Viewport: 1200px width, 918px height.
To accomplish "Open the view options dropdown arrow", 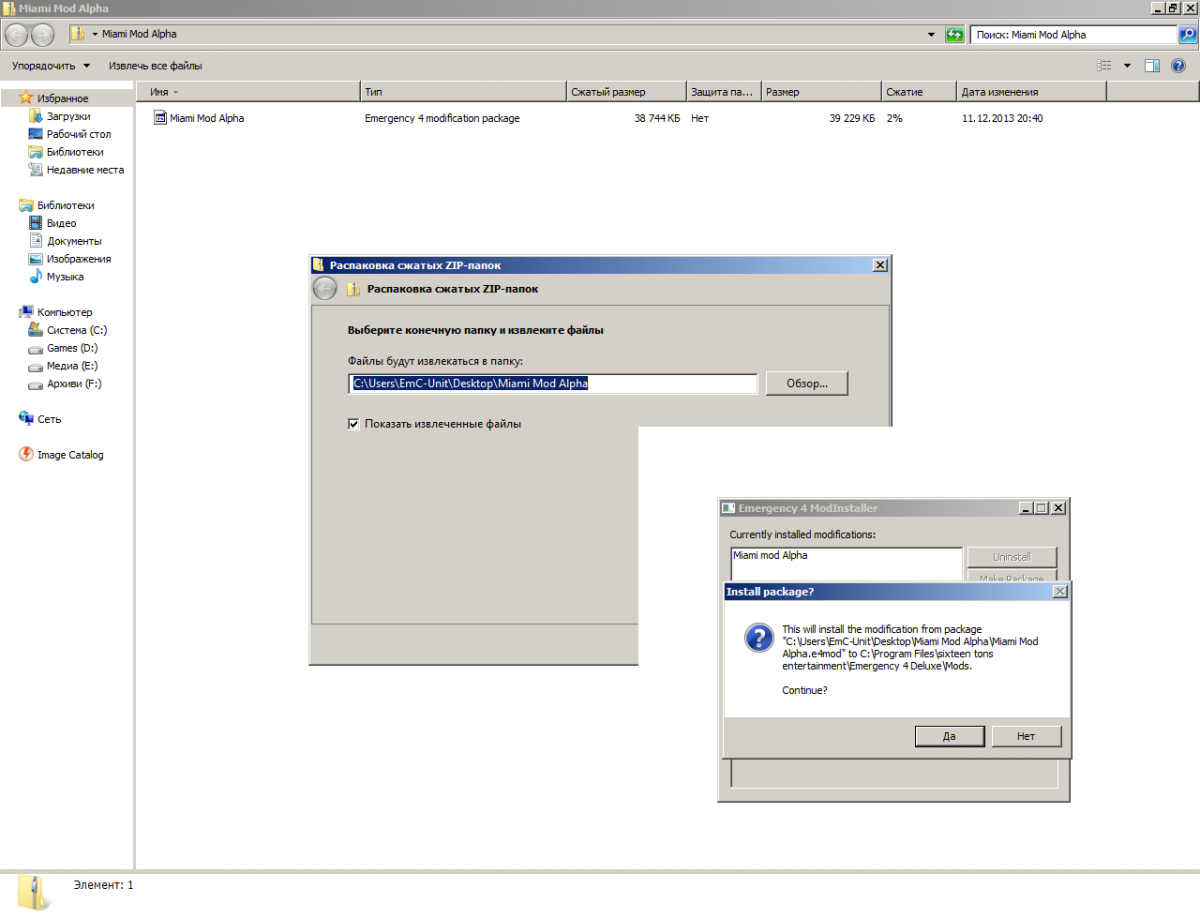I will (x=1126, y=66).
